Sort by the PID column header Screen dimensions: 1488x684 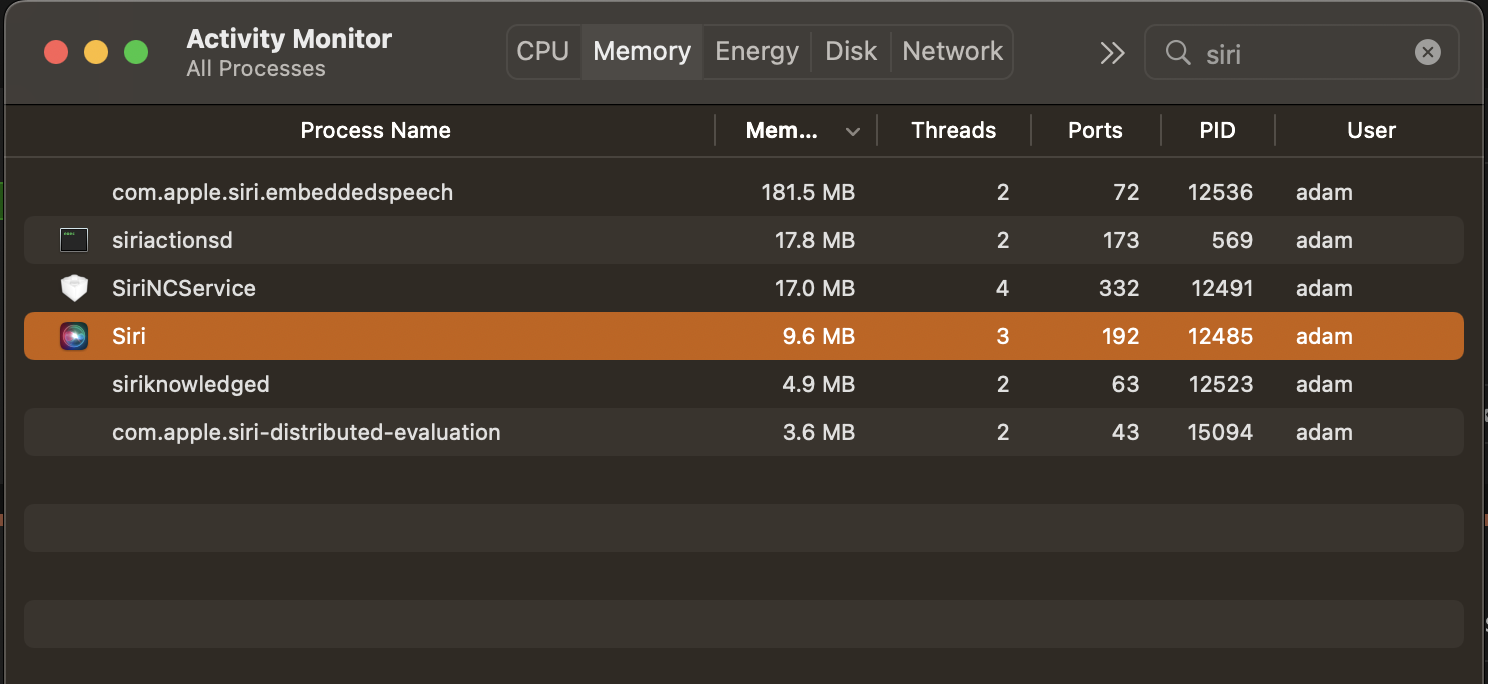1217,130
